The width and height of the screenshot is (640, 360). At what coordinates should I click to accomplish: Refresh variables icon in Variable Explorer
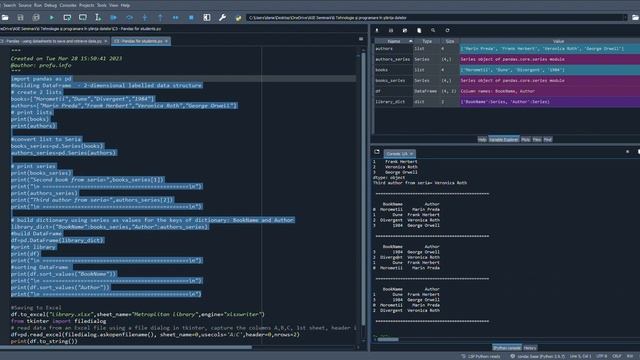447,30
